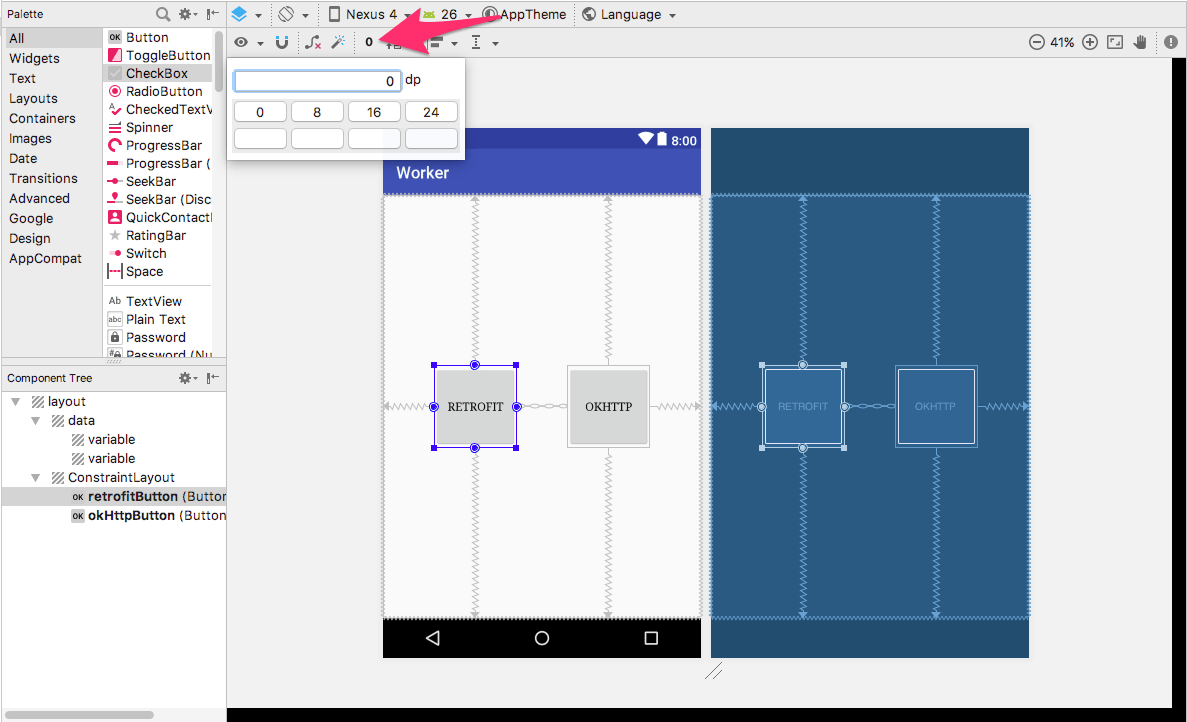Click the zoom to fit screen icon
The height and width of the screenshot is (722, 1187).
(x=1115, y=42)
